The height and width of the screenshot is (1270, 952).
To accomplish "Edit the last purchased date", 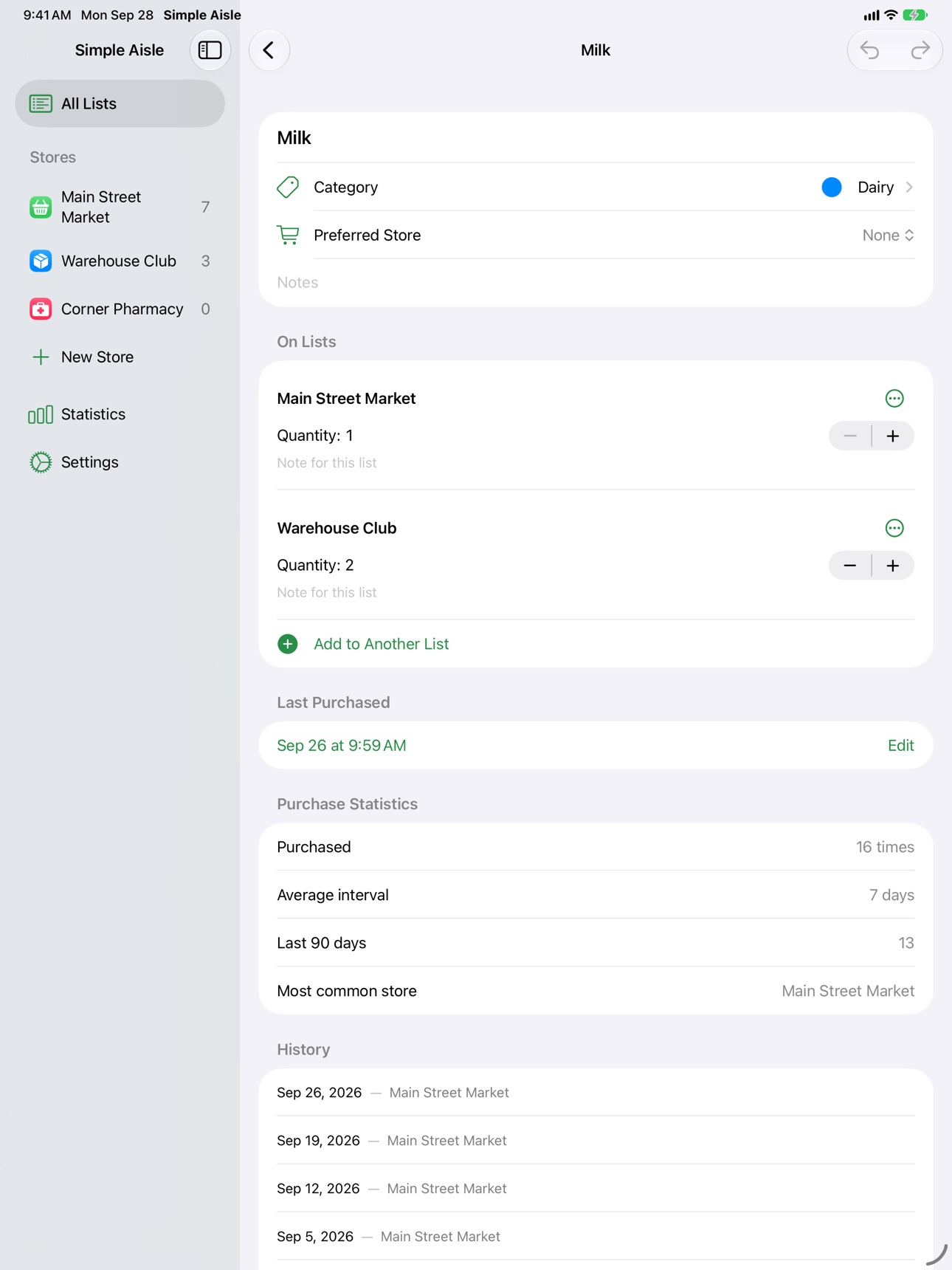I will tap(900, 746).
